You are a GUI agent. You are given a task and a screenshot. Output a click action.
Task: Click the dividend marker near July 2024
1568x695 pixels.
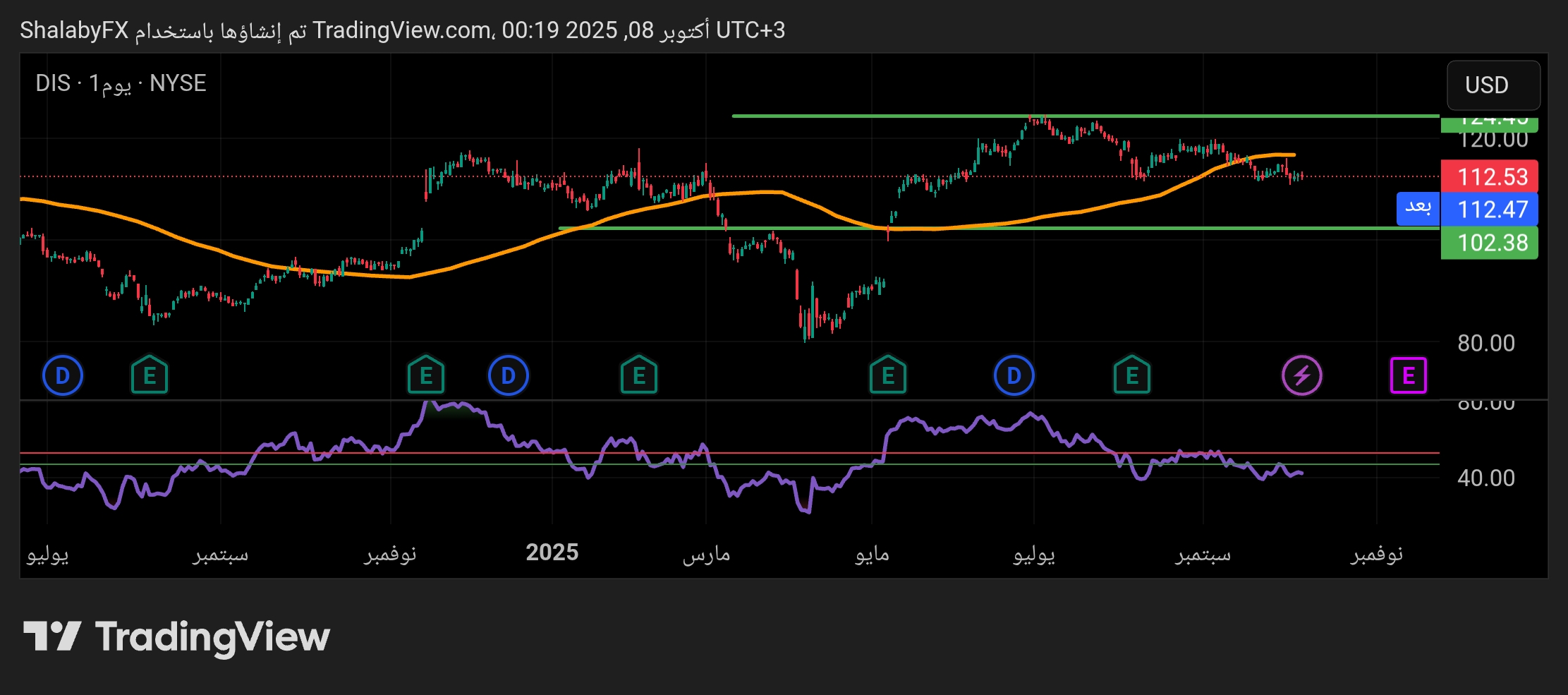pos(63,375)
